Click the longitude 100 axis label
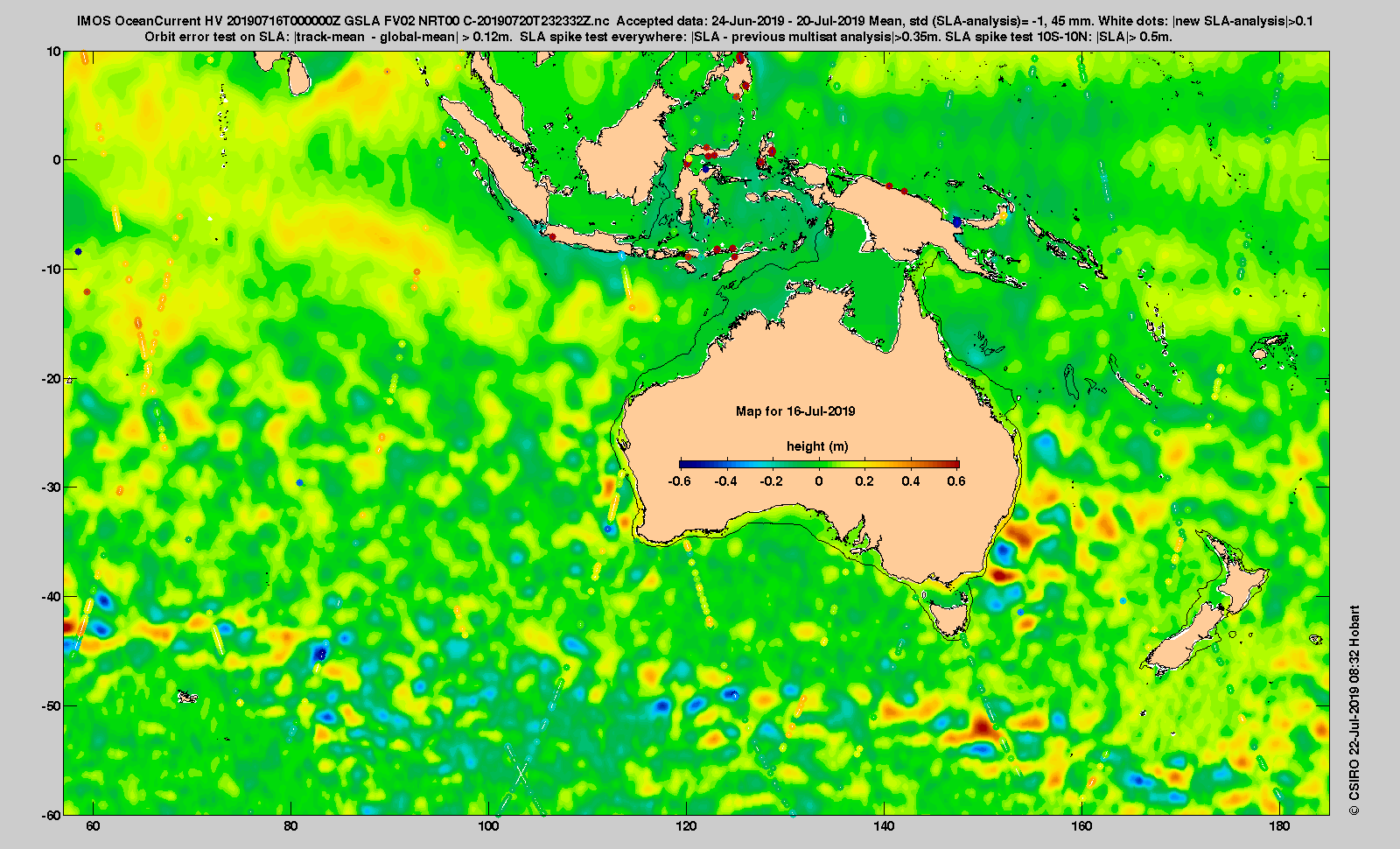 click(x=488, y=826)
